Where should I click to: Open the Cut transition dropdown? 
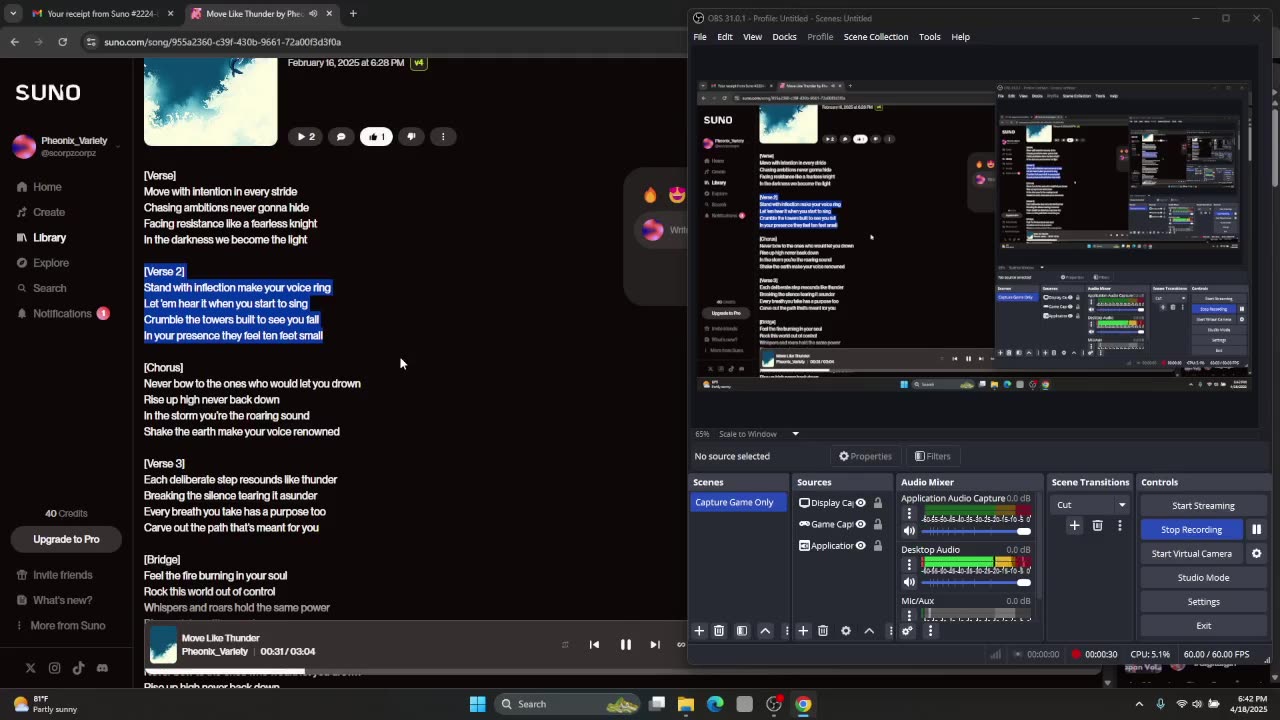tap(1091, 505)
